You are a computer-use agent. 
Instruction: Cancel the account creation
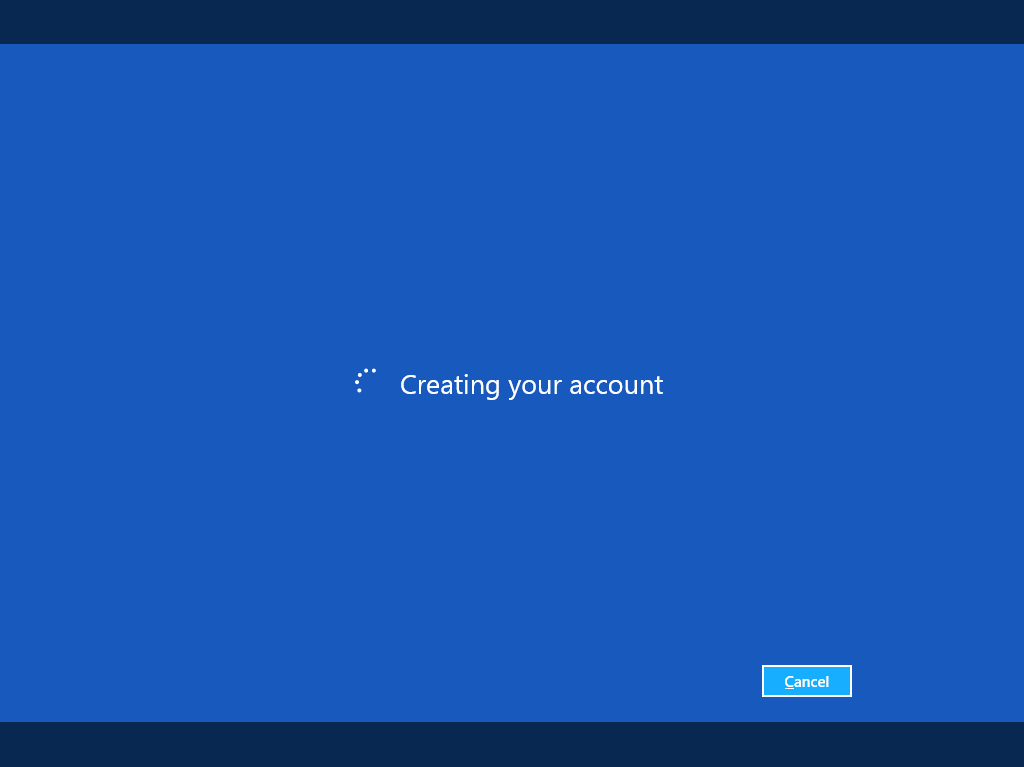point(807,681)
